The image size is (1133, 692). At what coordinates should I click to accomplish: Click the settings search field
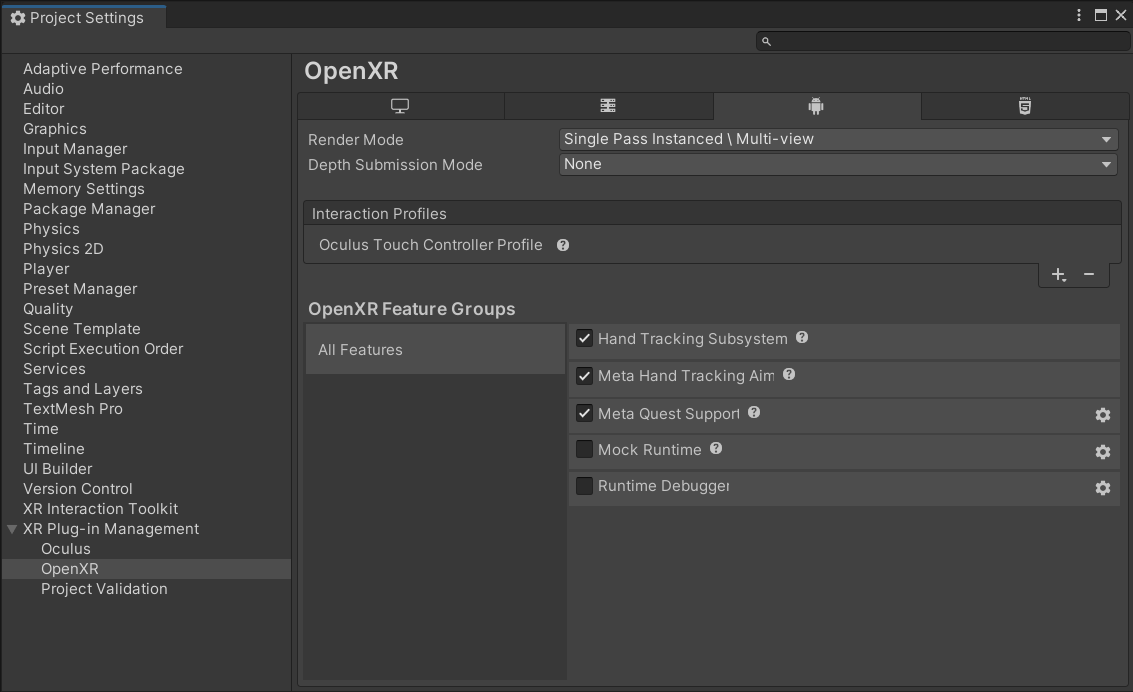[943, 41]
